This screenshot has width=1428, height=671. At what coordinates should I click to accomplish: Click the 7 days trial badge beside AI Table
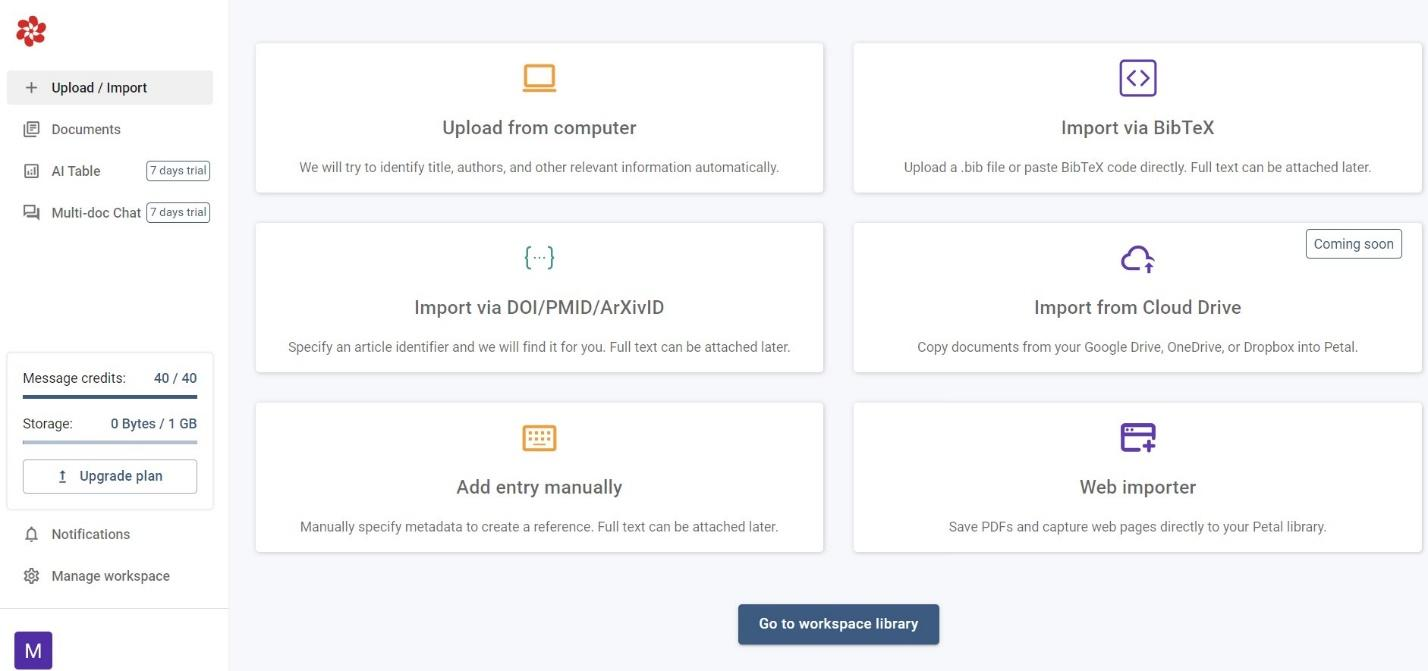tap(178, 170)
